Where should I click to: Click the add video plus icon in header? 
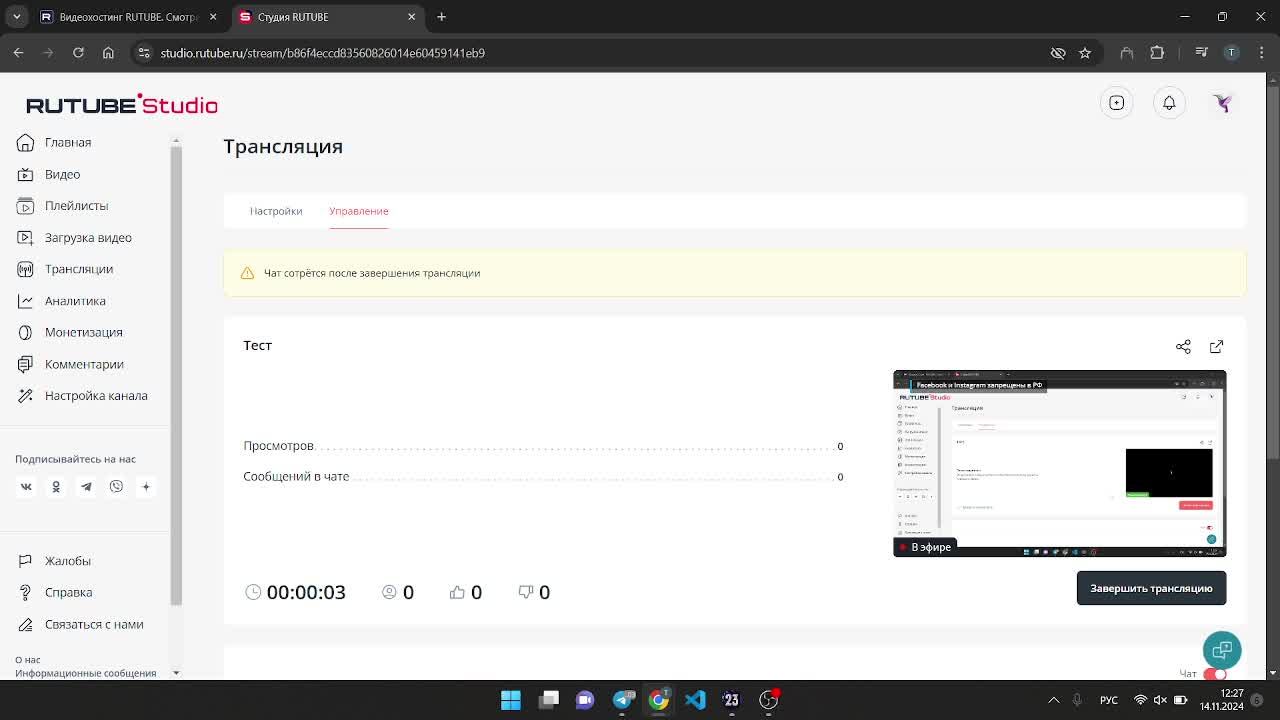click(x=1117, y=103)
